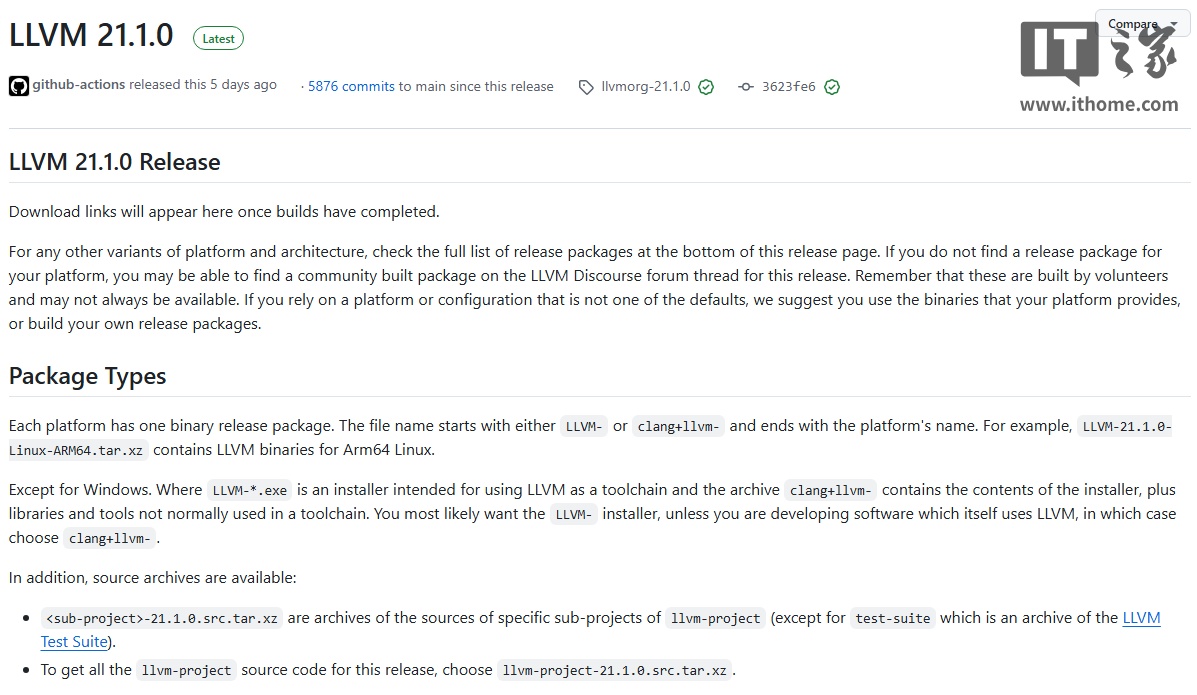Open the llvmorg-21.1.0 tag link
Image resolution: width=1197 pixels, height=695 pixels.
point(645,86)
